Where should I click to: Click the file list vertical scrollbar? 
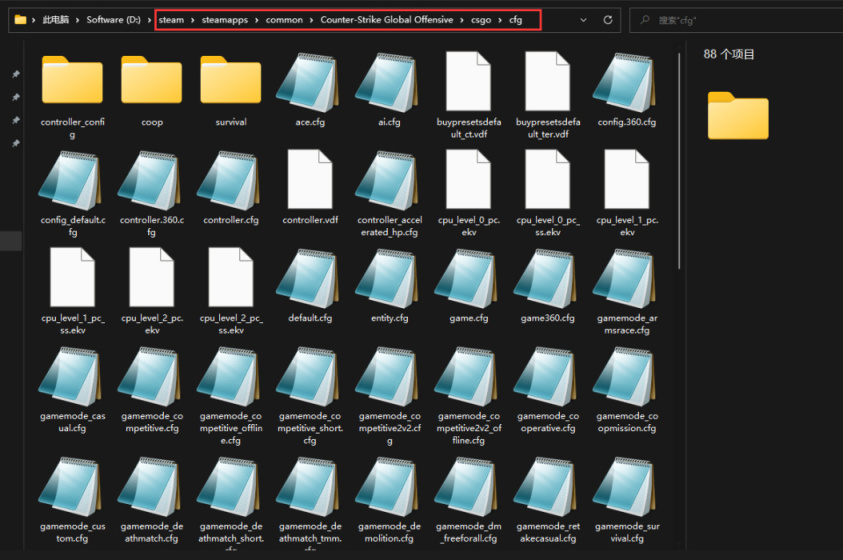click(679, 160)
